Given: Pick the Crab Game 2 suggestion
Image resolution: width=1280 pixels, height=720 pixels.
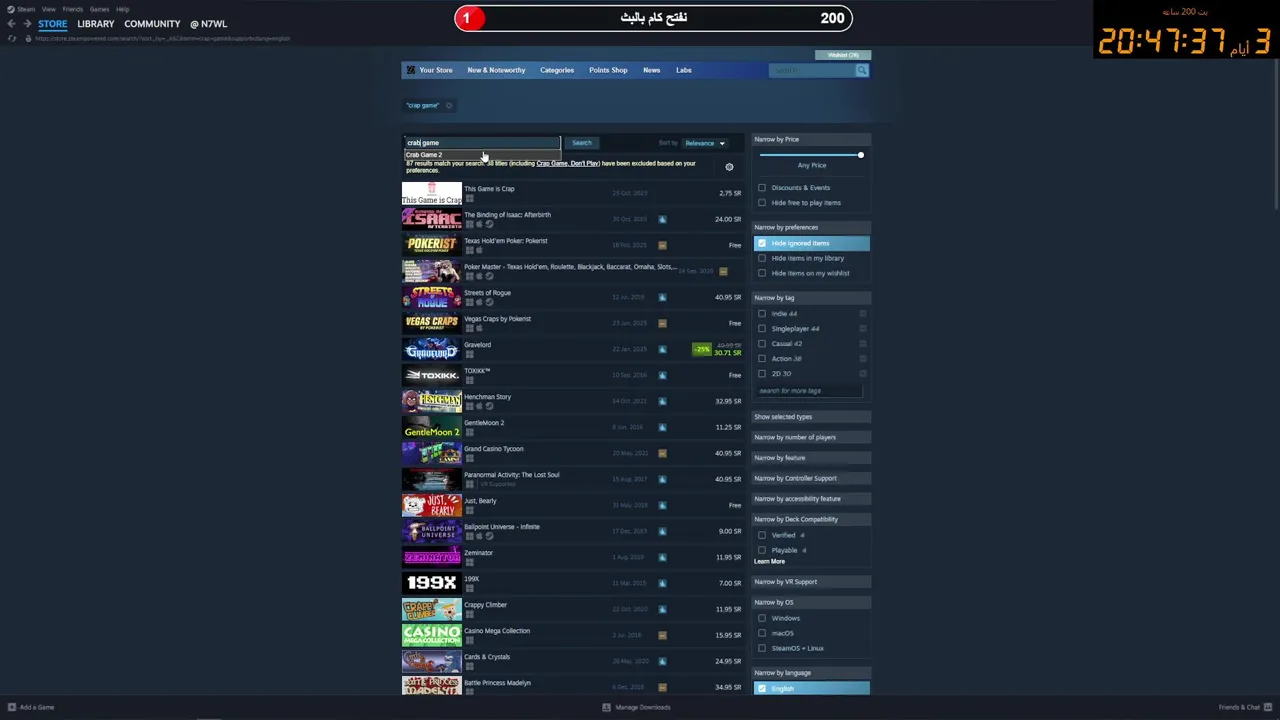Looking at the screenshot, I should tap(482, 155).
